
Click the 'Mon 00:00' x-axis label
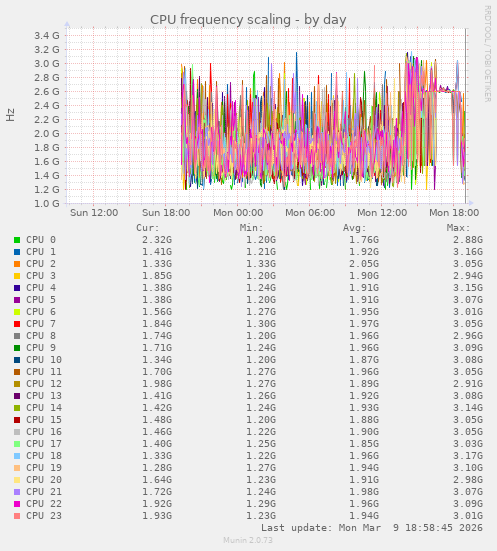point(238,213)
